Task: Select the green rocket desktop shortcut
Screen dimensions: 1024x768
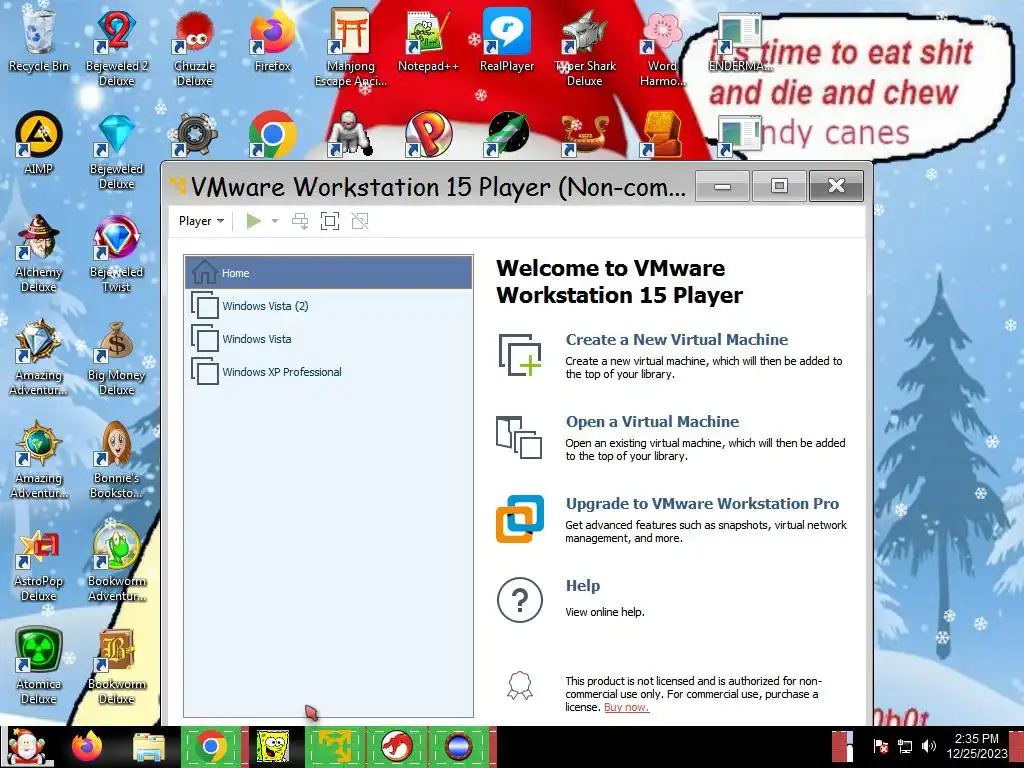Action: [507, 135]
